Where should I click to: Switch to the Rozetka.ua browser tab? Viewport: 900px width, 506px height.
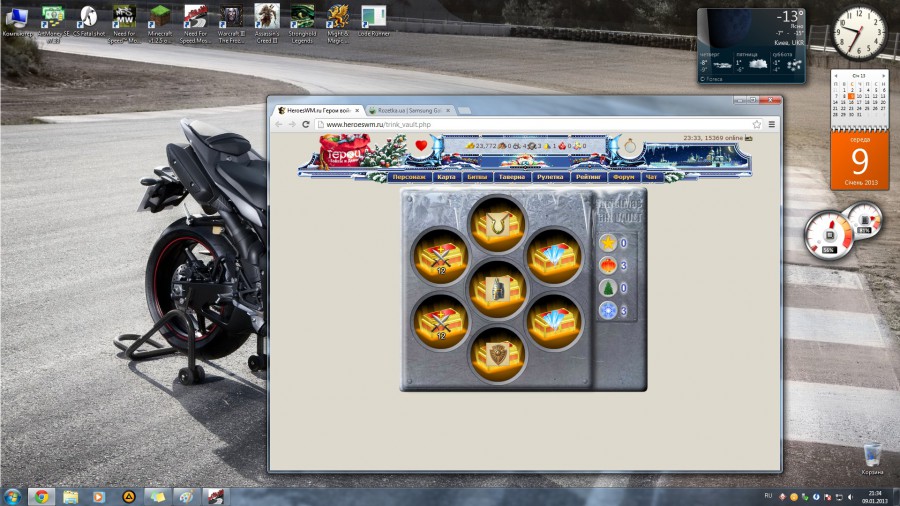tap(409, 110)
